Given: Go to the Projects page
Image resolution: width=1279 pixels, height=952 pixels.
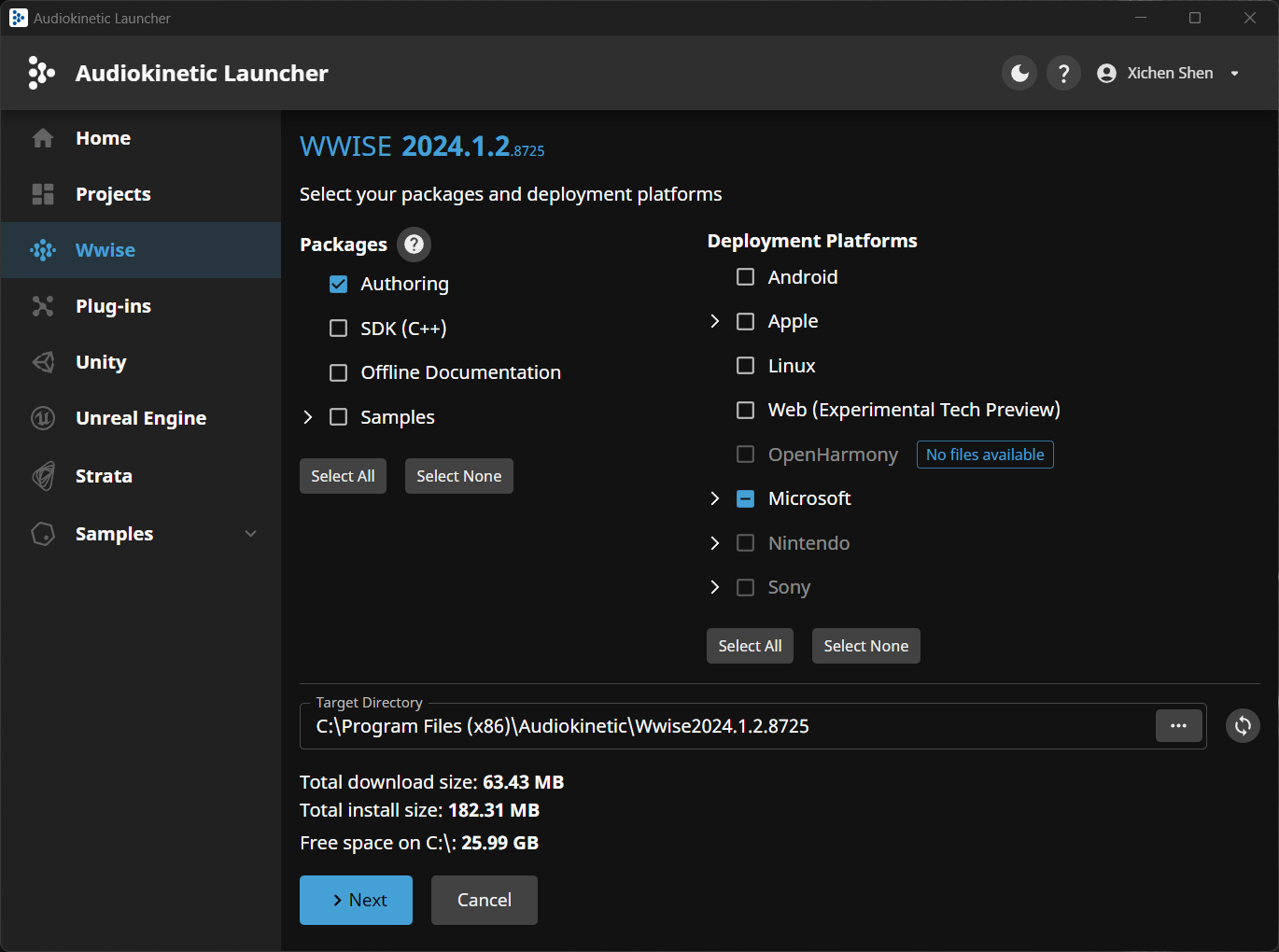Looking at the screenshot, I should click(113, 194).
